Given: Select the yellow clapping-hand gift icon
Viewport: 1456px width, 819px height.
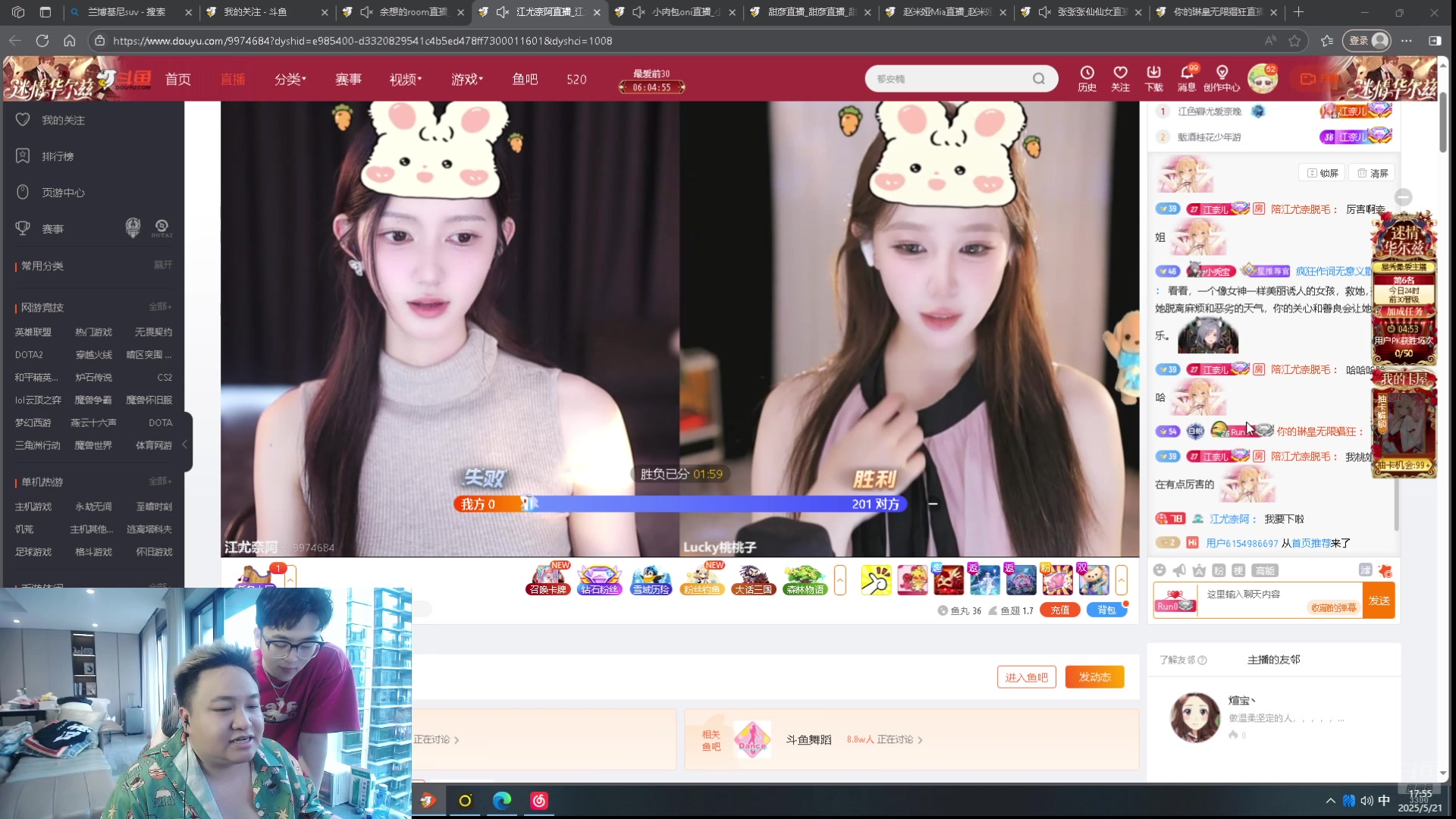Looking at the screenshot, I should click(876, 580).
